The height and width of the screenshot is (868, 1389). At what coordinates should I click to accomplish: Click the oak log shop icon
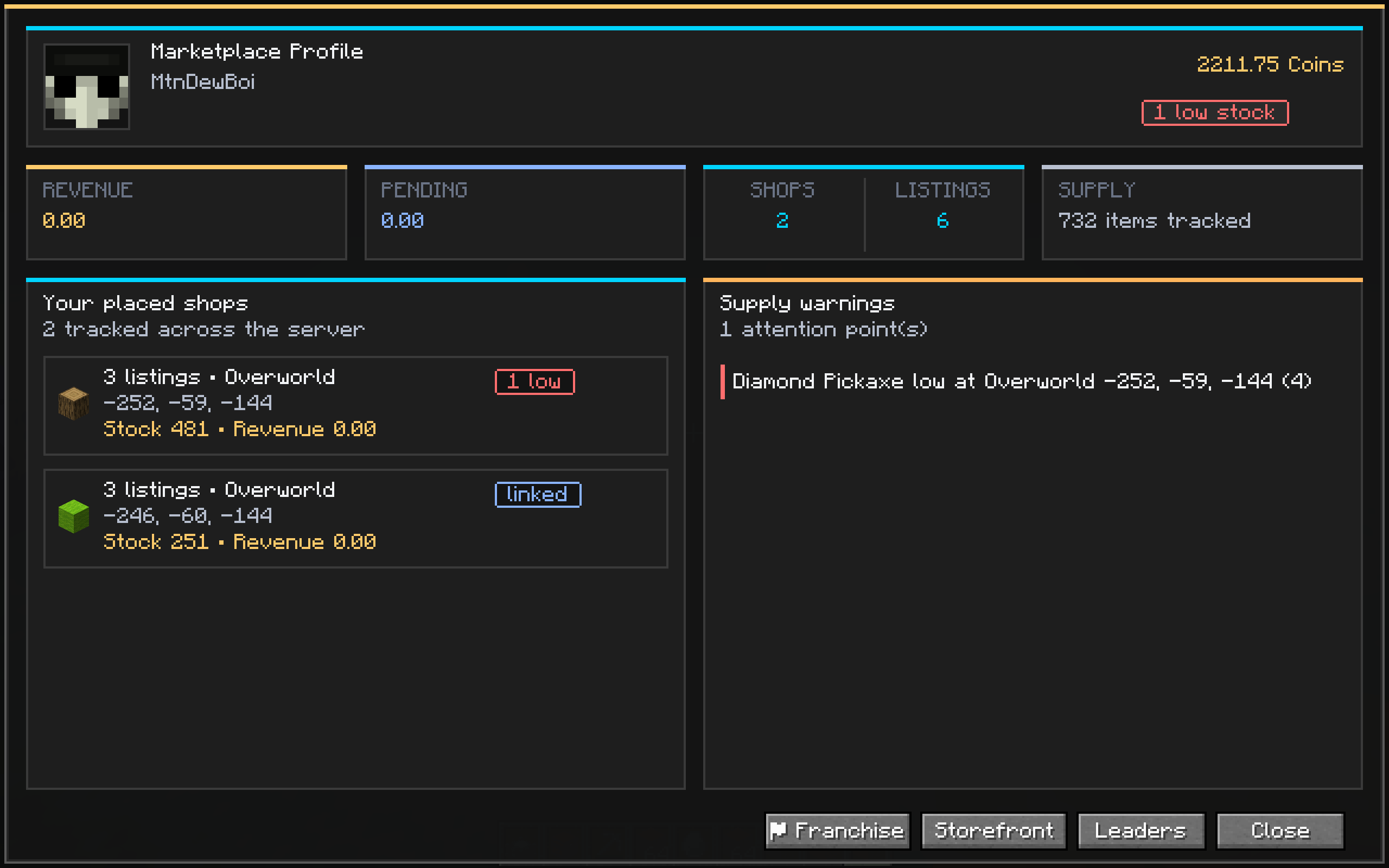[x=73, y=404]
